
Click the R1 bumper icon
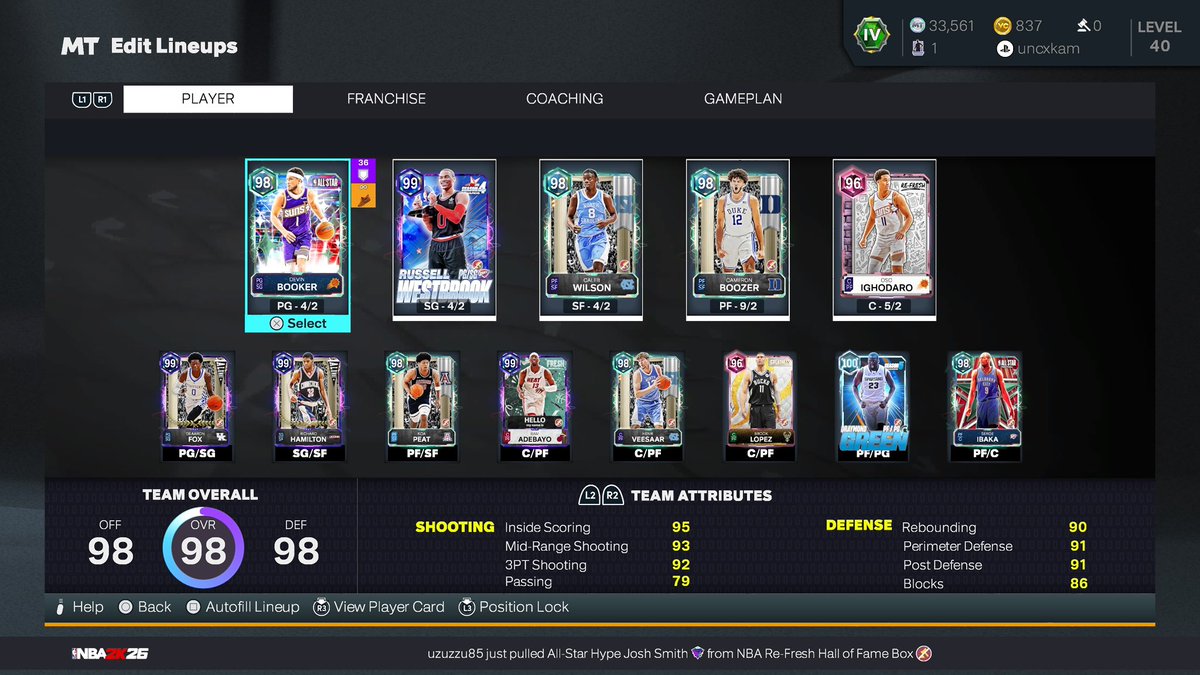click(x=102, y=99)
